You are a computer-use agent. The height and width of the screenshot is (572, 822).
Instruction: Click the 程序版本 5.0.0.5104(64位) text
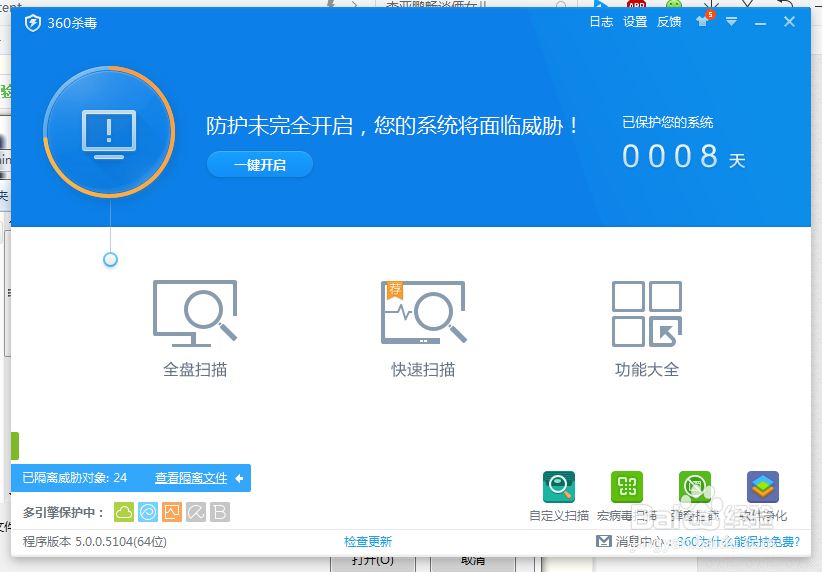[x=95, y=542]
